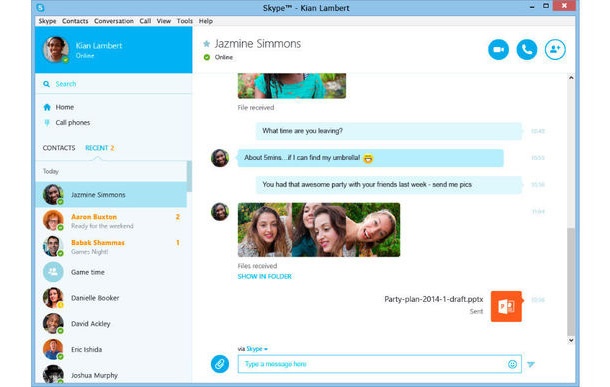
Task: Click the Party-plan-2014-1-draft.pptx file name
Action: (434, 299)
